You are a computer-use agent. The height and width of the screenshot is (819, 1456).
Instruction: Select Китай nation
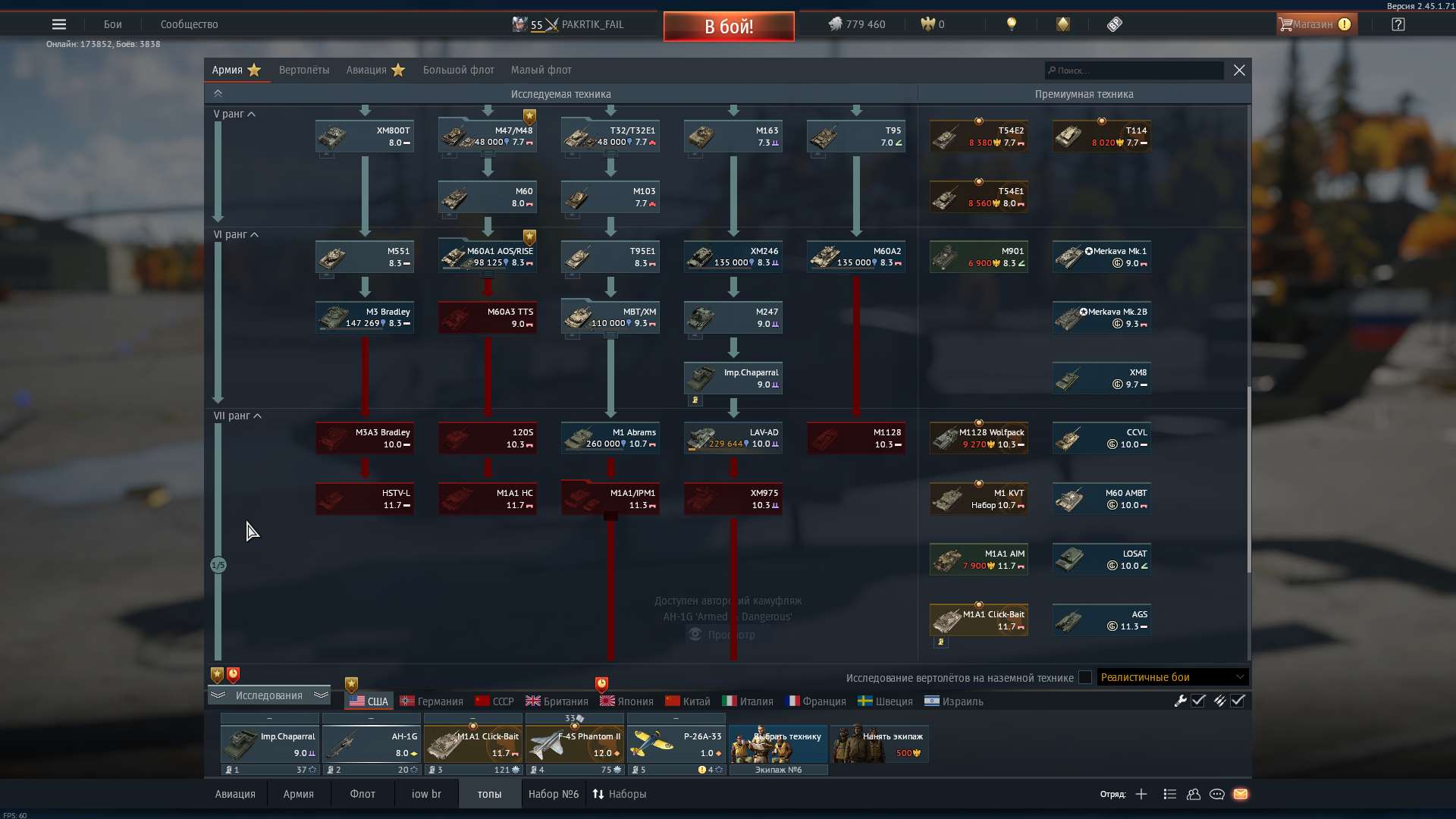688,701
